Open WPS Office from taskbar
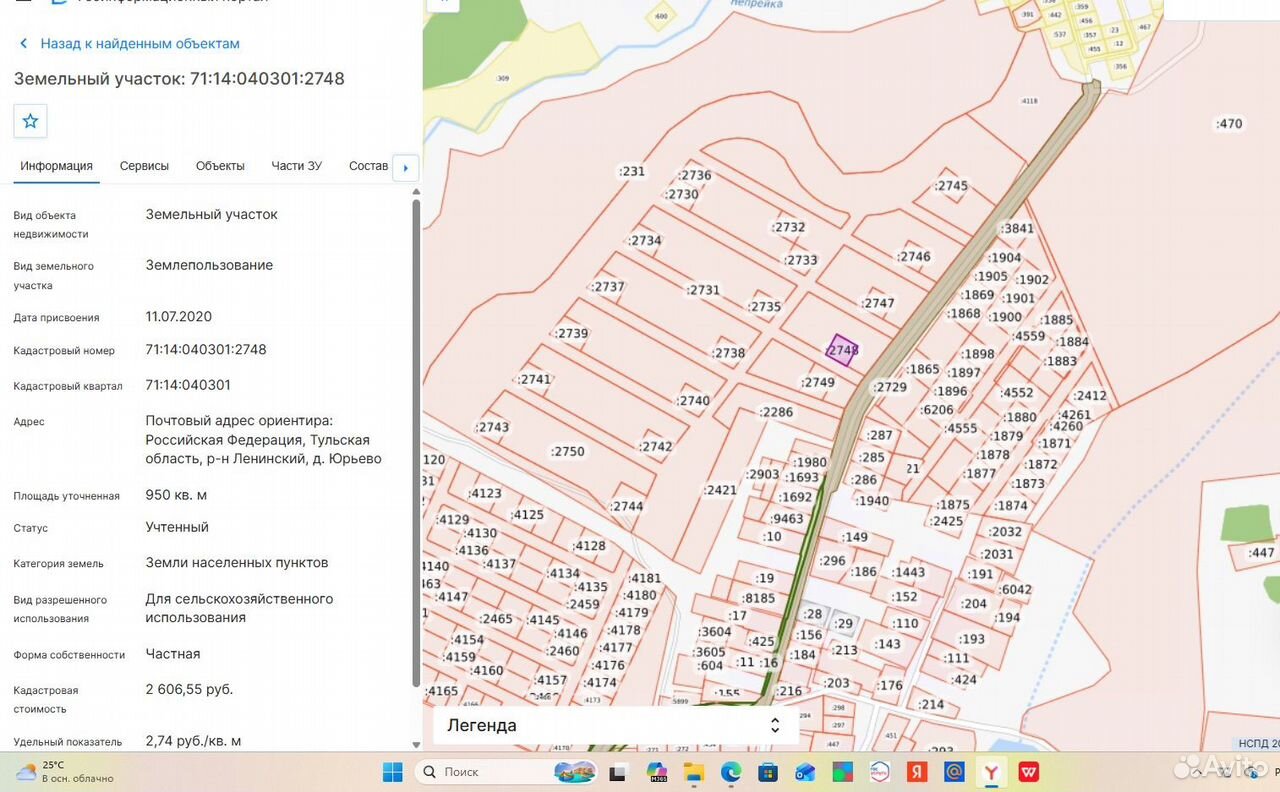The height and width of the screenshot is (792, 1280). tap(1028, 772)
